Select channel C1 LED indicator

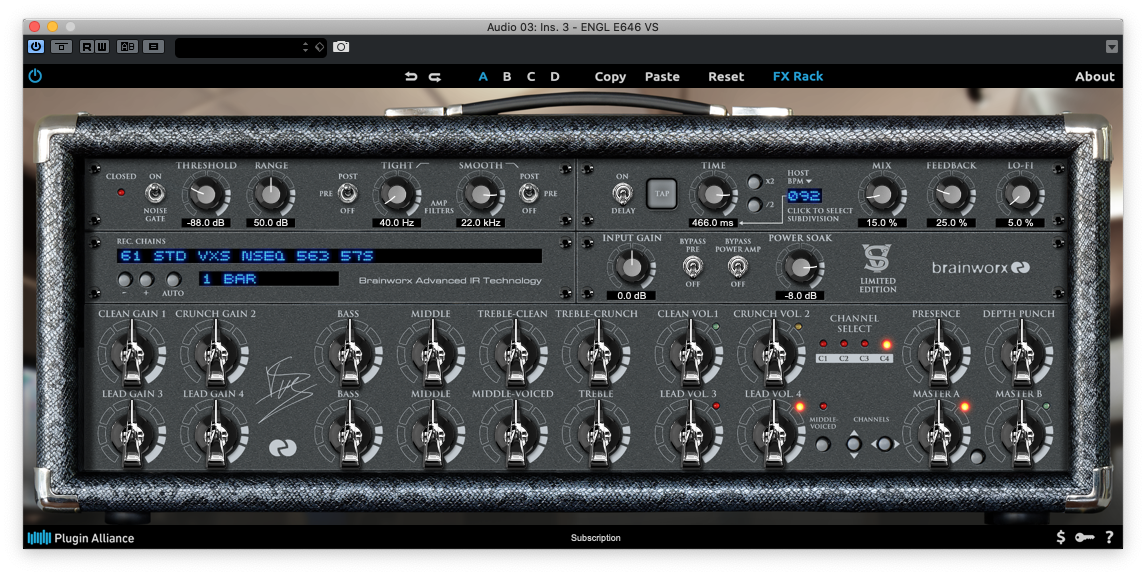pyautogui.click(x=823, y=344)
